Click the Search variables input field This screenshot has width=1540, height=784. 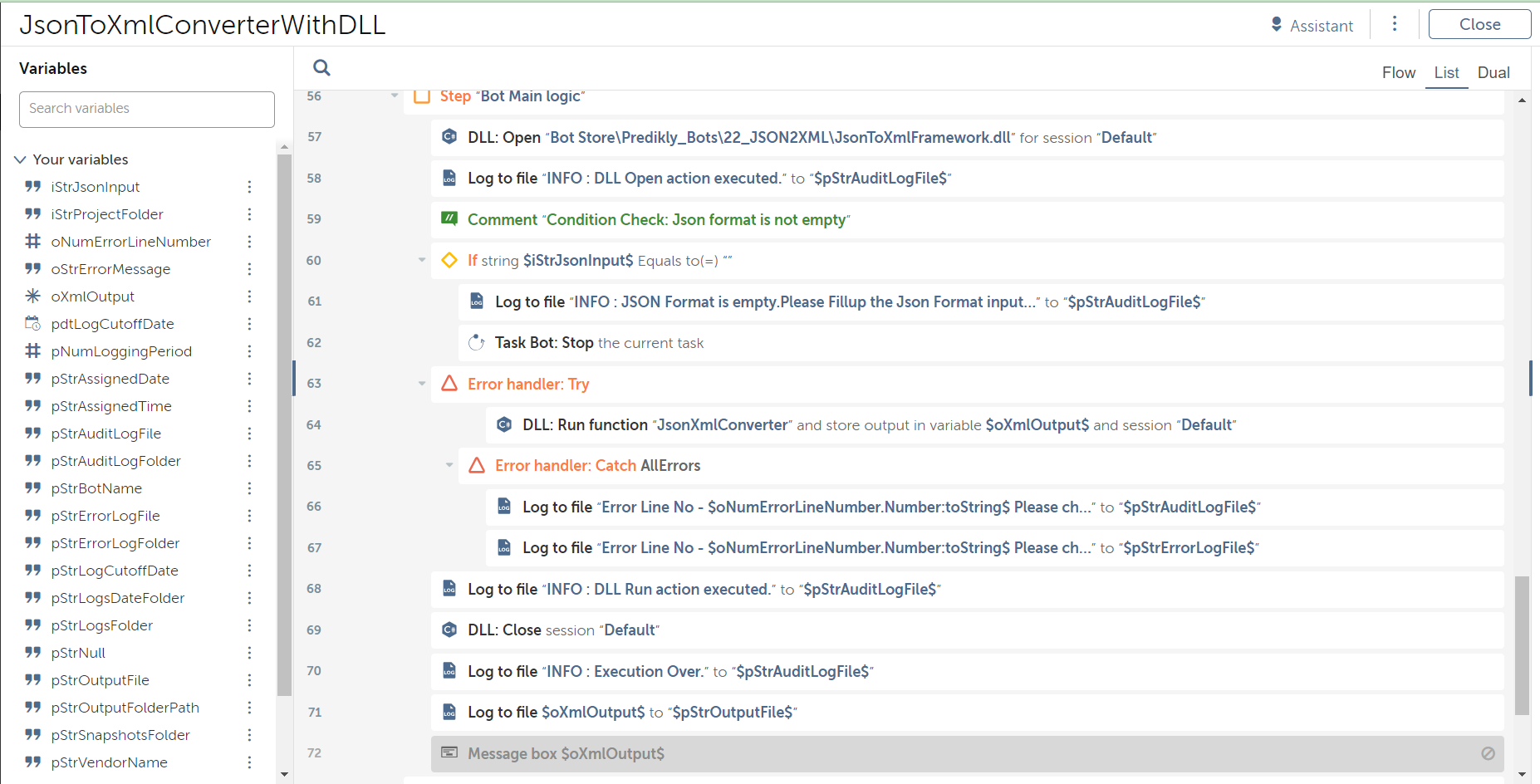[x=147, y=109]
